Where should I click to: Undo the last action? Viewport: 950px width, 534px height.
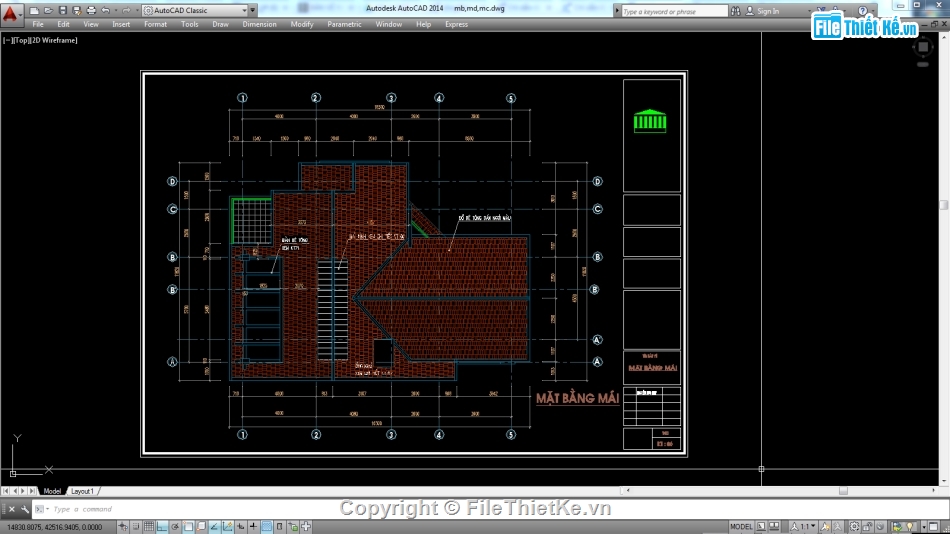coord(105,10)
